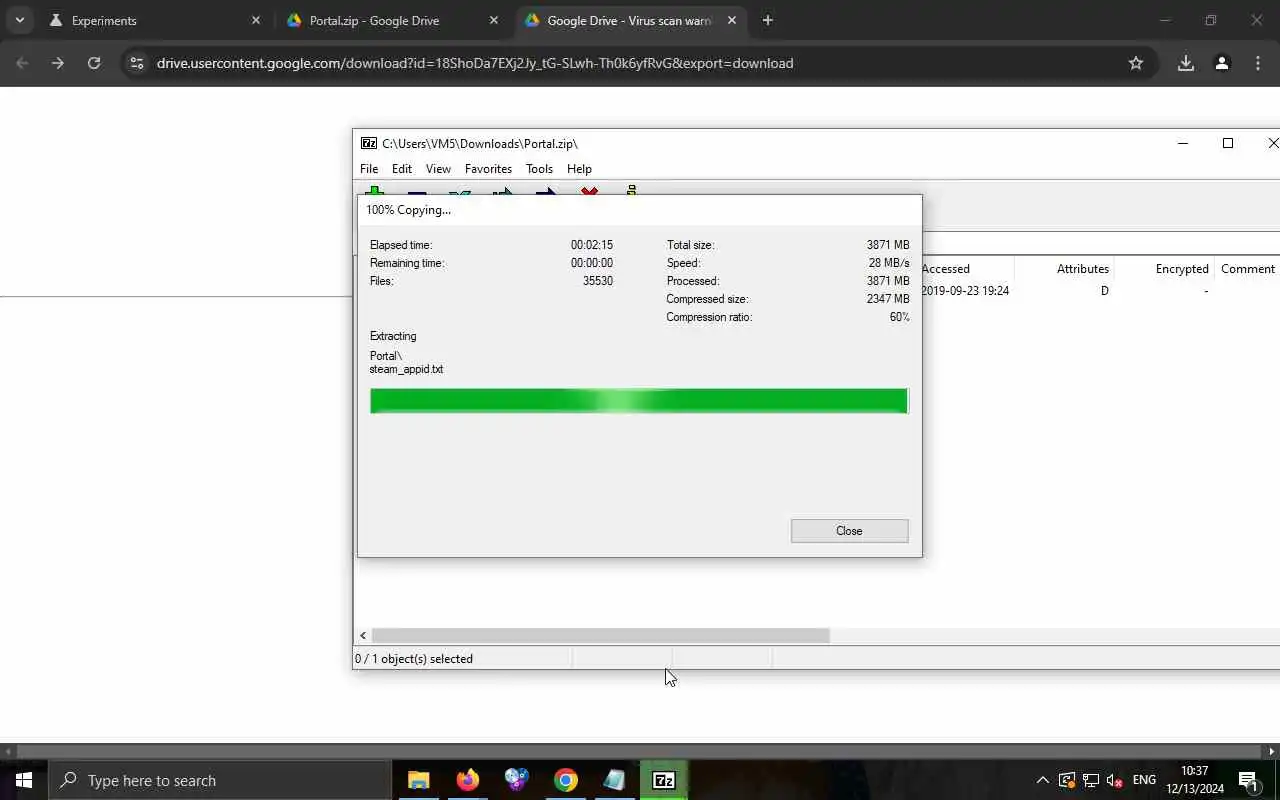
Task: Open the Help menu in 7-Zip
Action: pyautogui.click(x=579, y=169)
